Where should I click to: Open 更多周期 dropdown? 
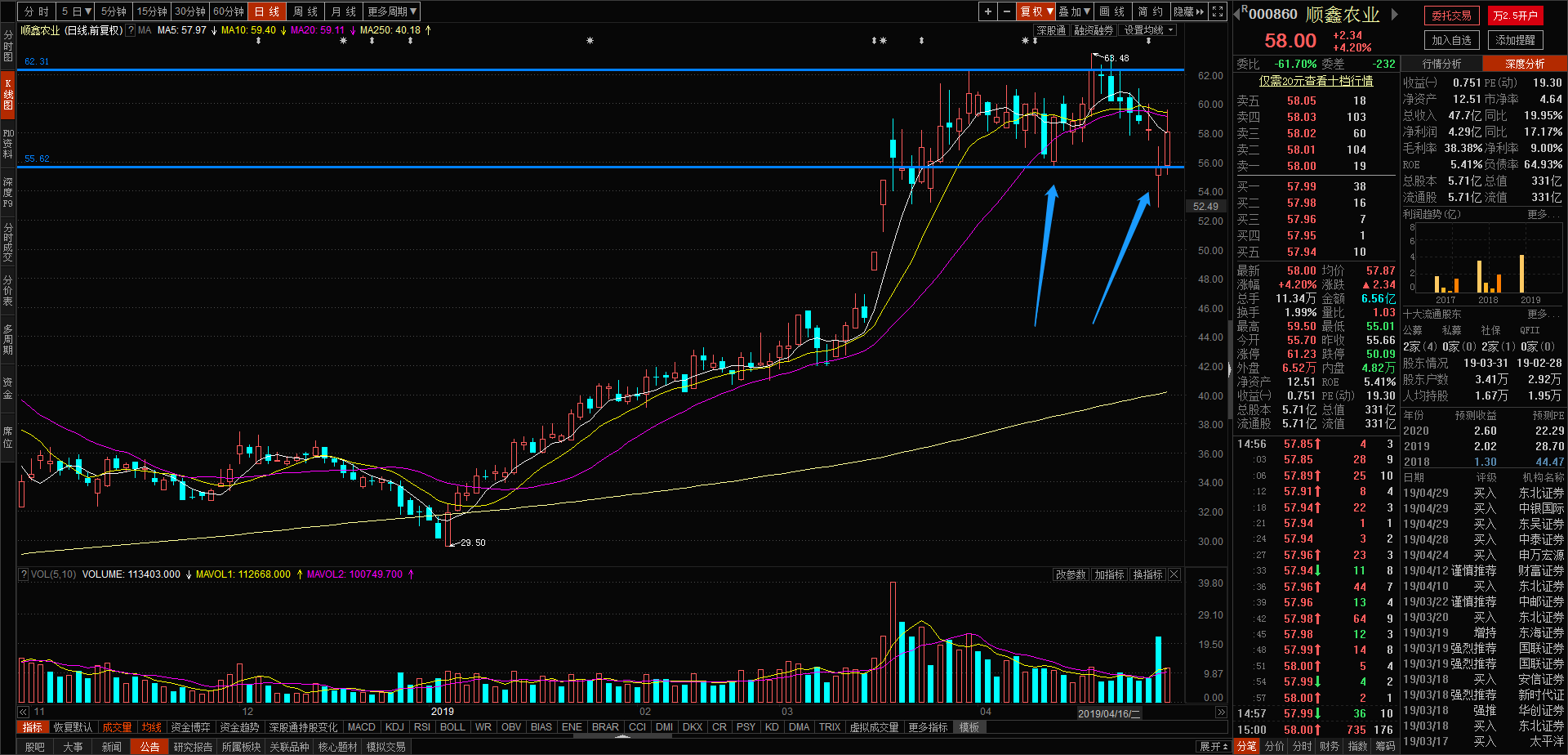pos(392,11)
